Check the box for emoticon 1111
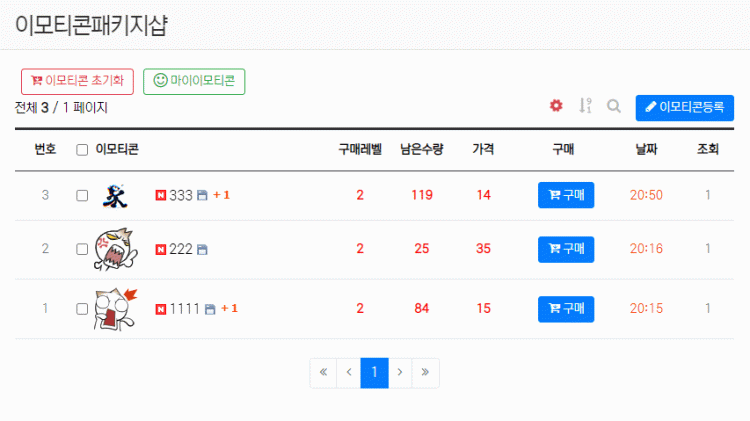Screen dimensions: 750x421 [x=82, y=309]
